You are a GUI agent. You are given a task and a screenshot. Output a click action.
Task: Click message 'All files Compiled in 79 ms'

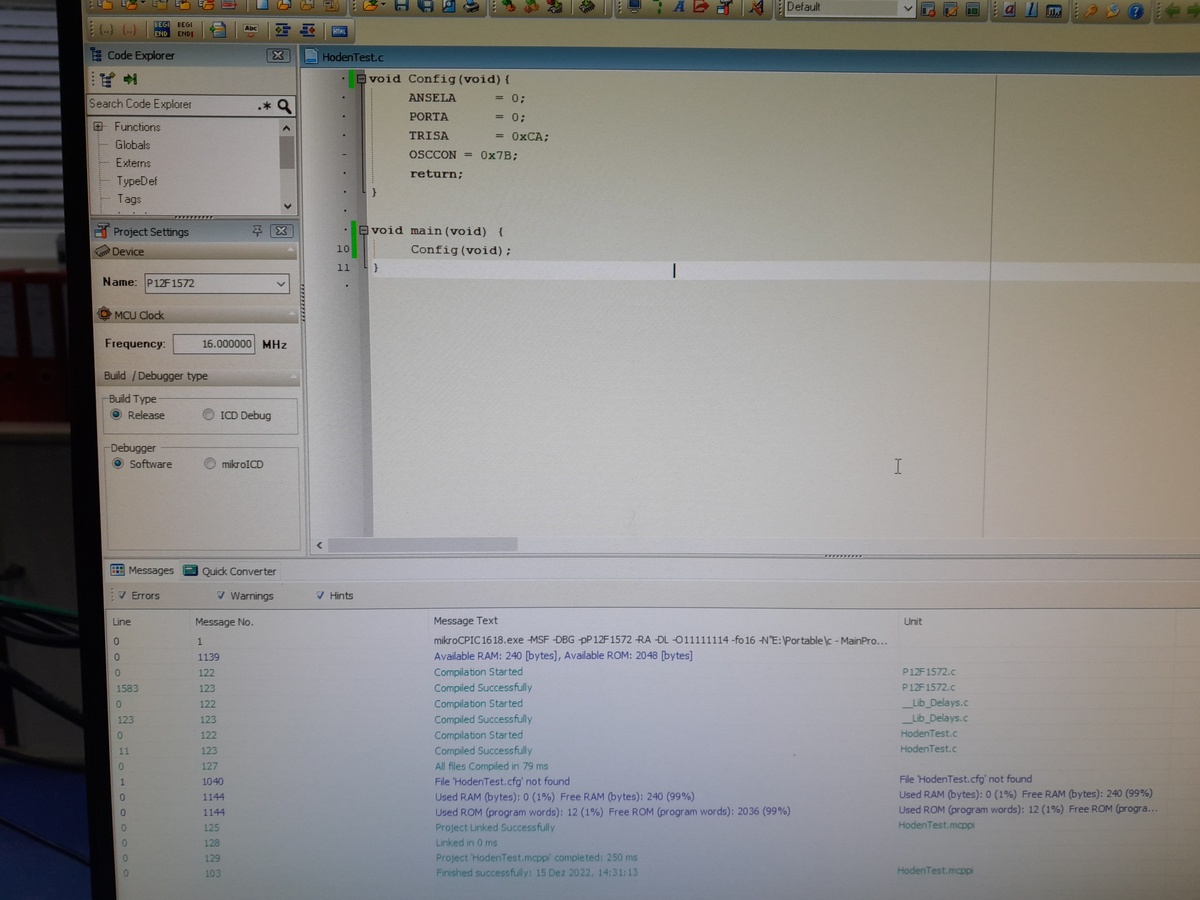click(x=491, y=766)
